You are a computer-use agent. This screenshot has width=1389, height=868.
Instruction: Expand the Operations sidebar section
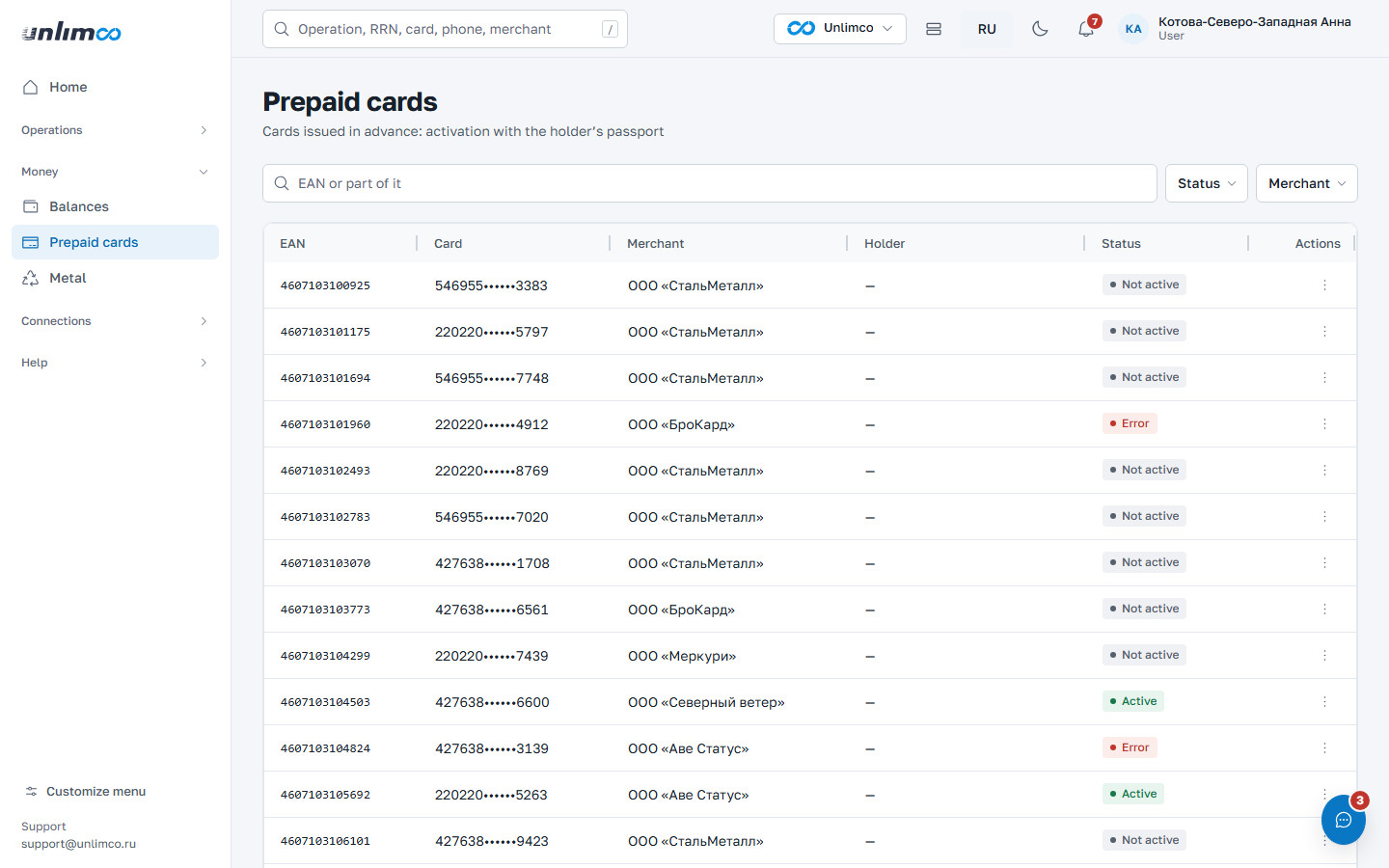coord(115,130)
